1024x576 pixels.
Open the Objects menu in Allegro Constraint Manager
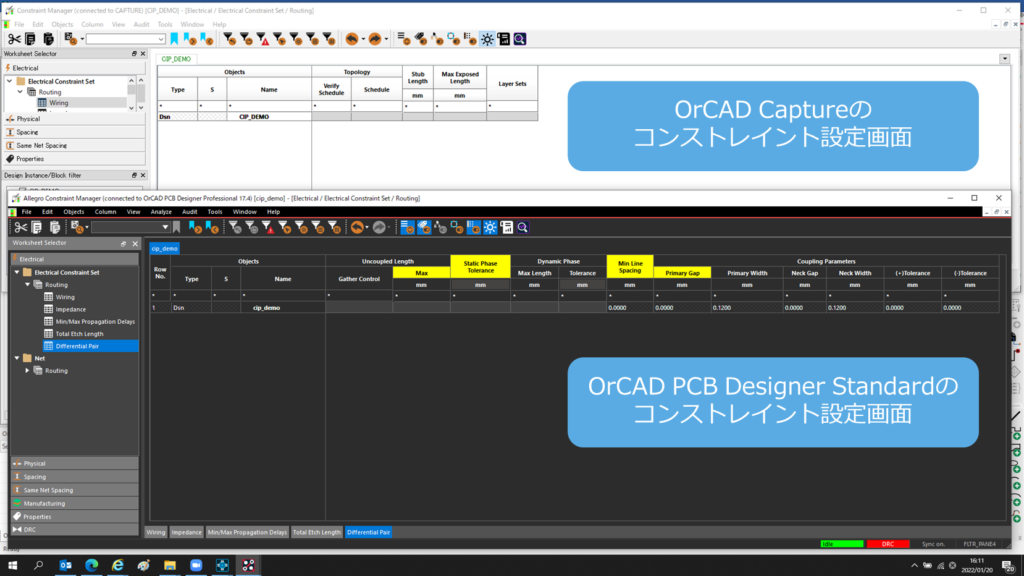[x=74, y=212]
